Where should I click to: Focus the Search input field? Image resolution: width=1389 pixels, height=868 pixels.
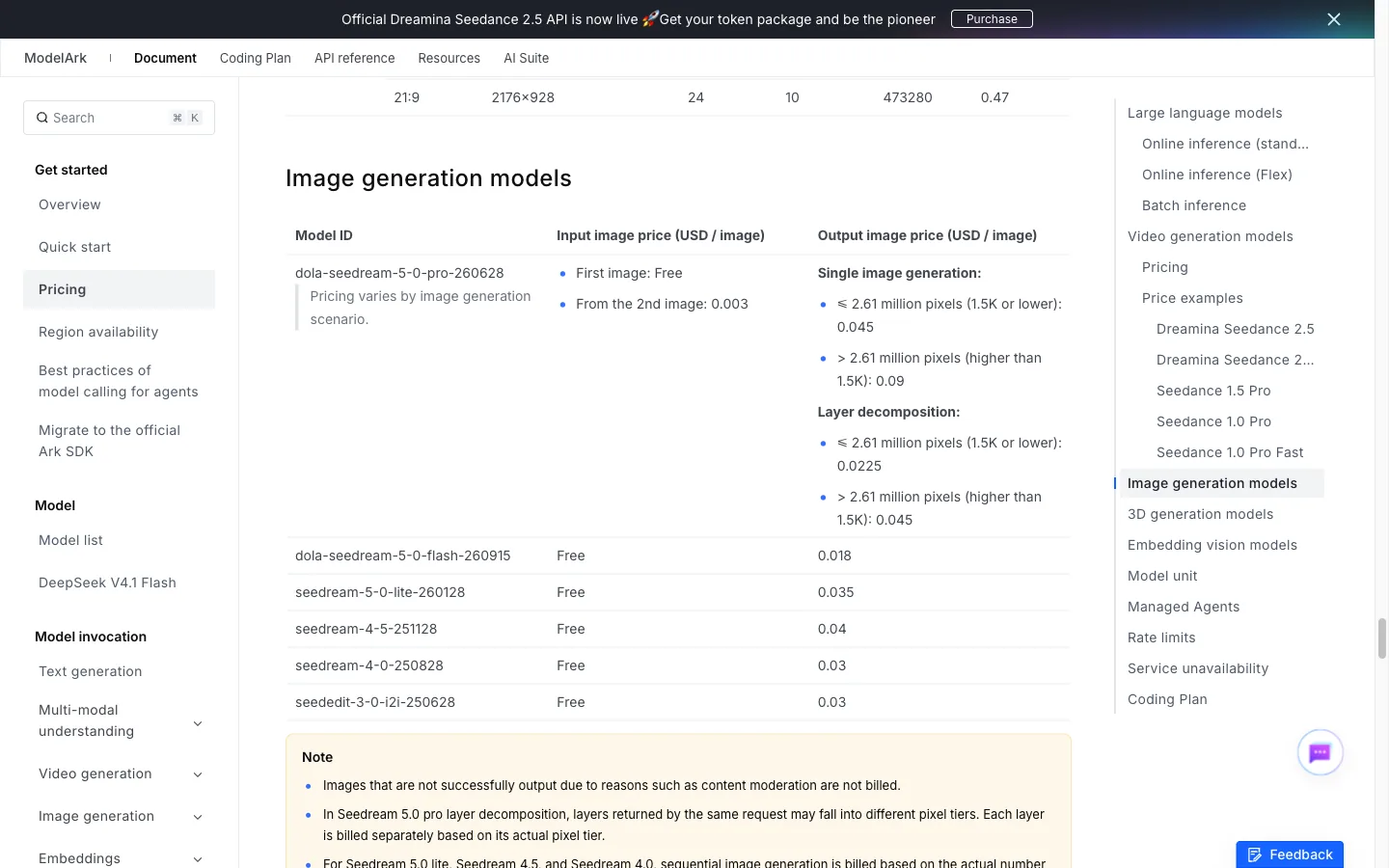[119, 118]
